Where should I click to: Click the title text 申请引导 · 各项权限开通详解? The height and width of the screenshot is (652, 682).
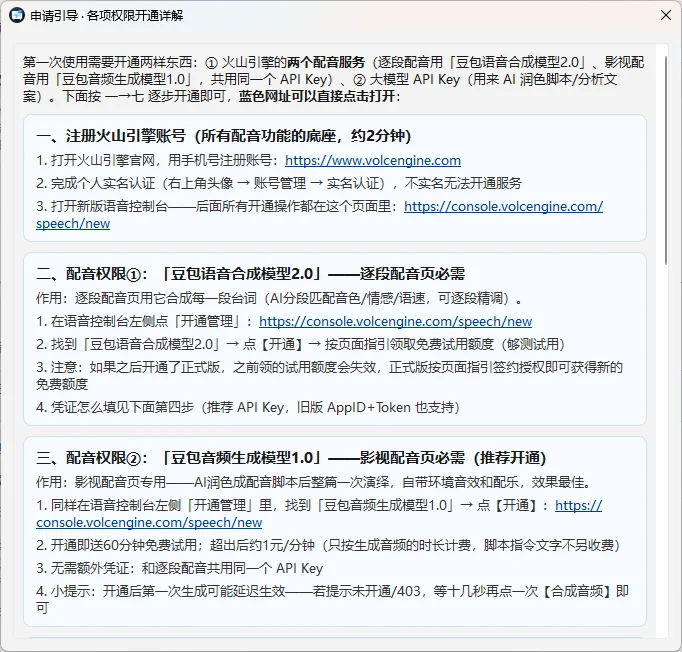[x=107, y=16]
